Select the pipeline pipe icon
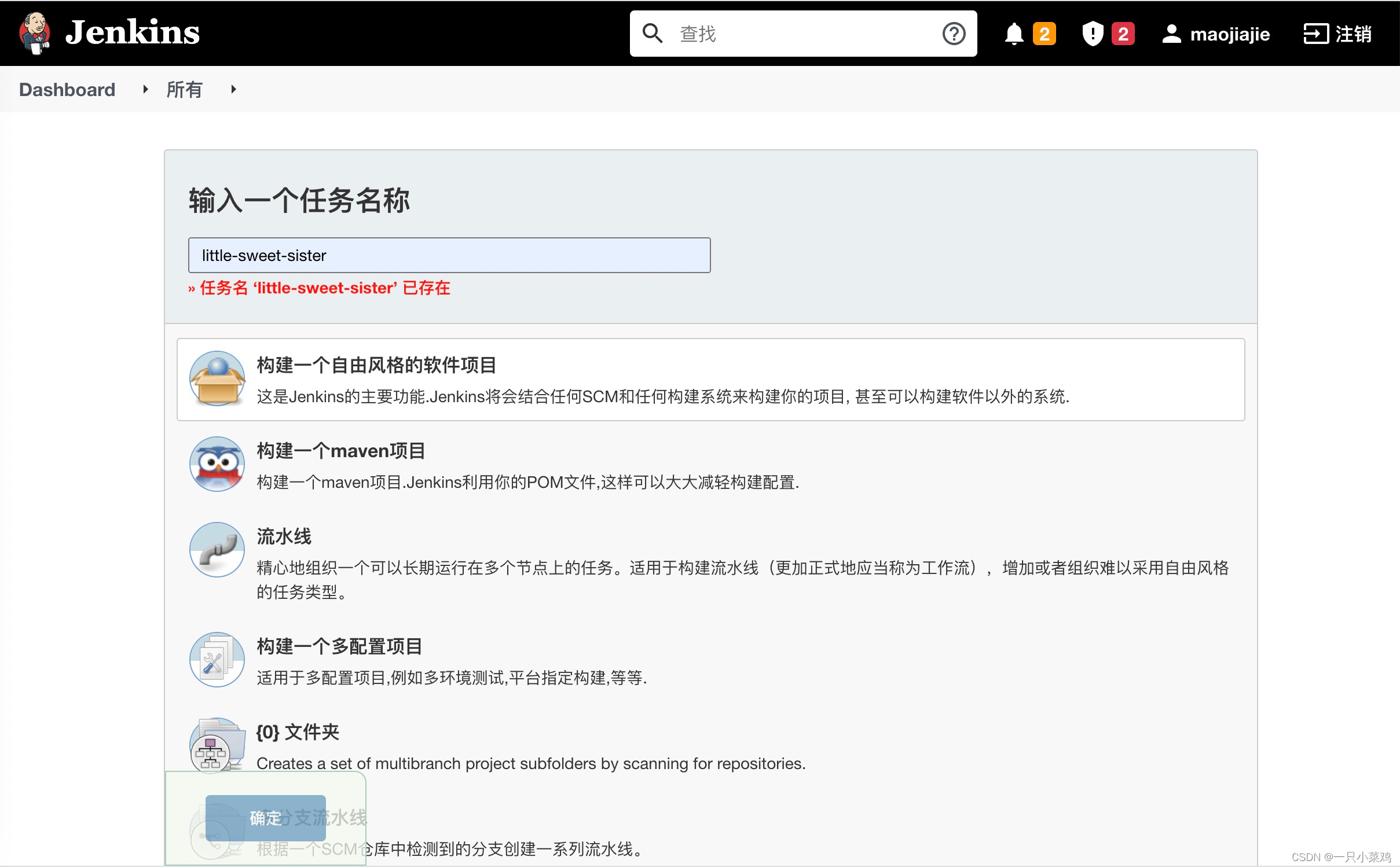The image size is (1400, 868). coord(217,550)
